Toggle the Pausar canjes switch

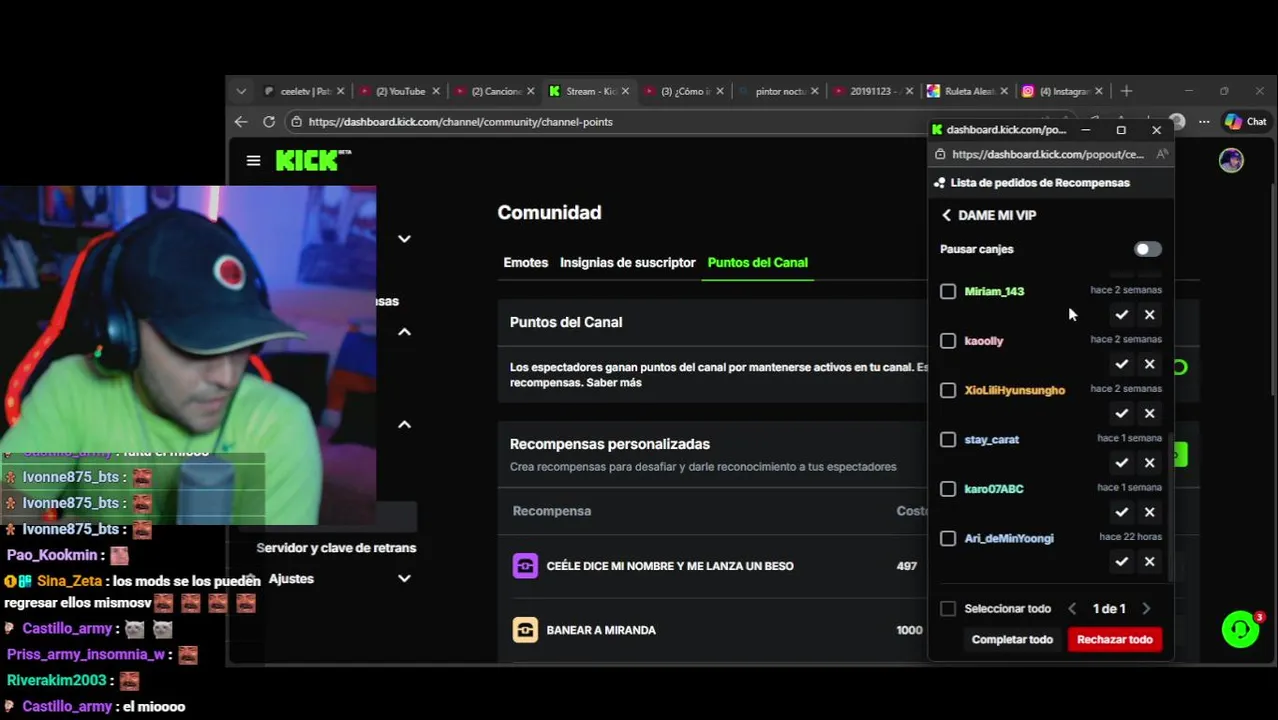coord(1148,249)
